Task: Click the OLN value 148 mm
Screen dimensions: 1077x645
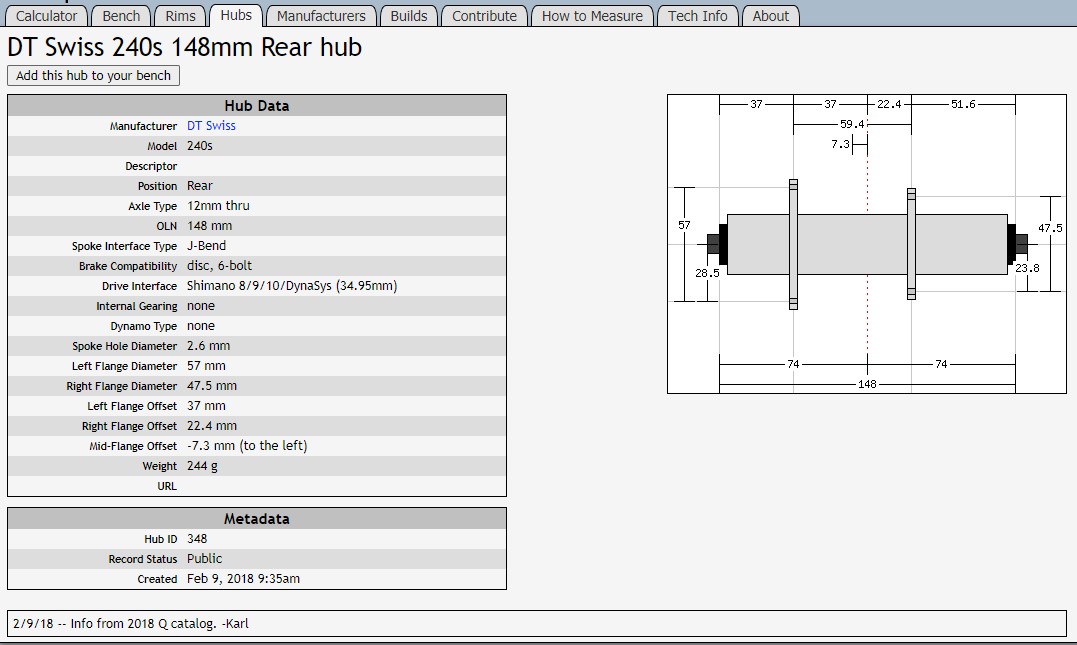Action: pos(209,225)
